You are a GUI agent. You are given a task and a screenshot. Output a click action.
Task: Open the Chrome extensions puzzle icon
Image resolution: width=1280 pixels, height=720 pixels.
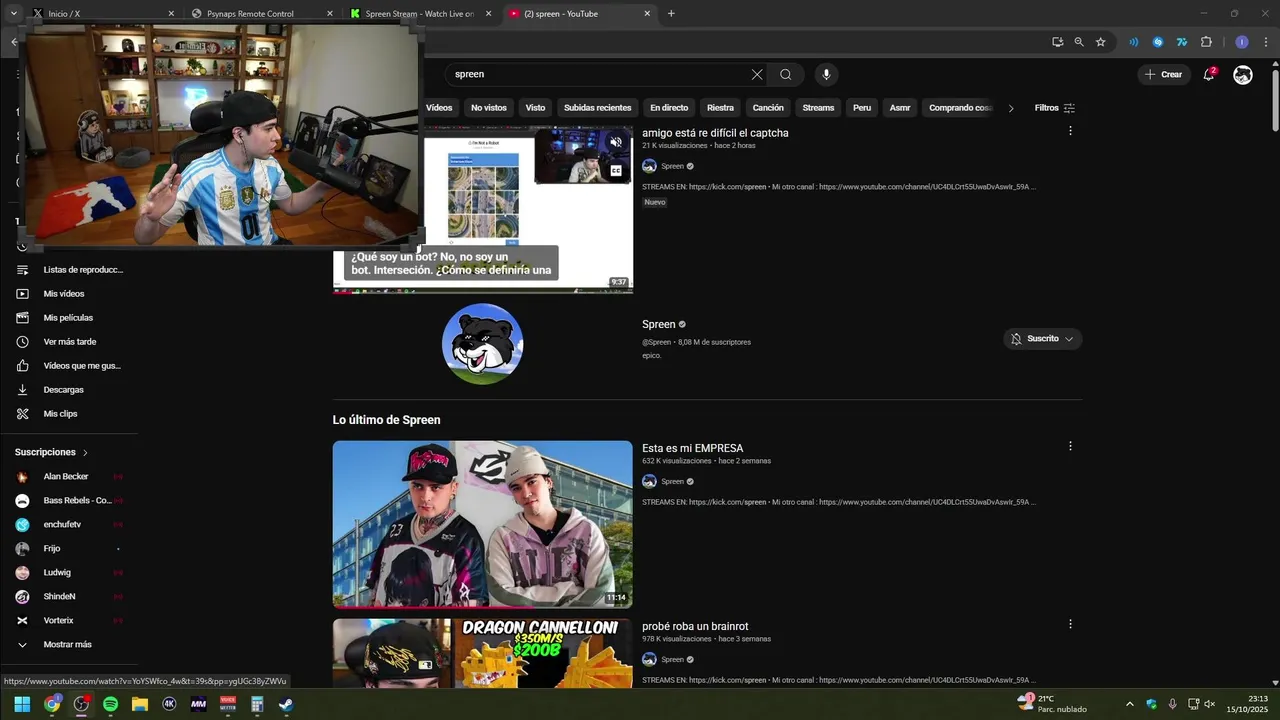click(1206, 42)
